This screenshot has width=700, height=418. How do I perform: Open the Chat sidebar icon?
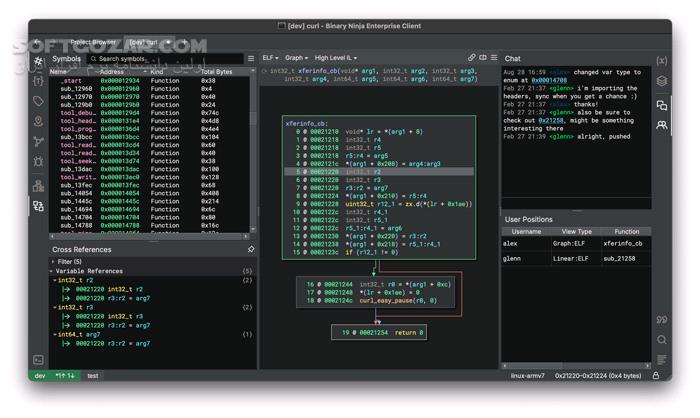tap(662, 105)
